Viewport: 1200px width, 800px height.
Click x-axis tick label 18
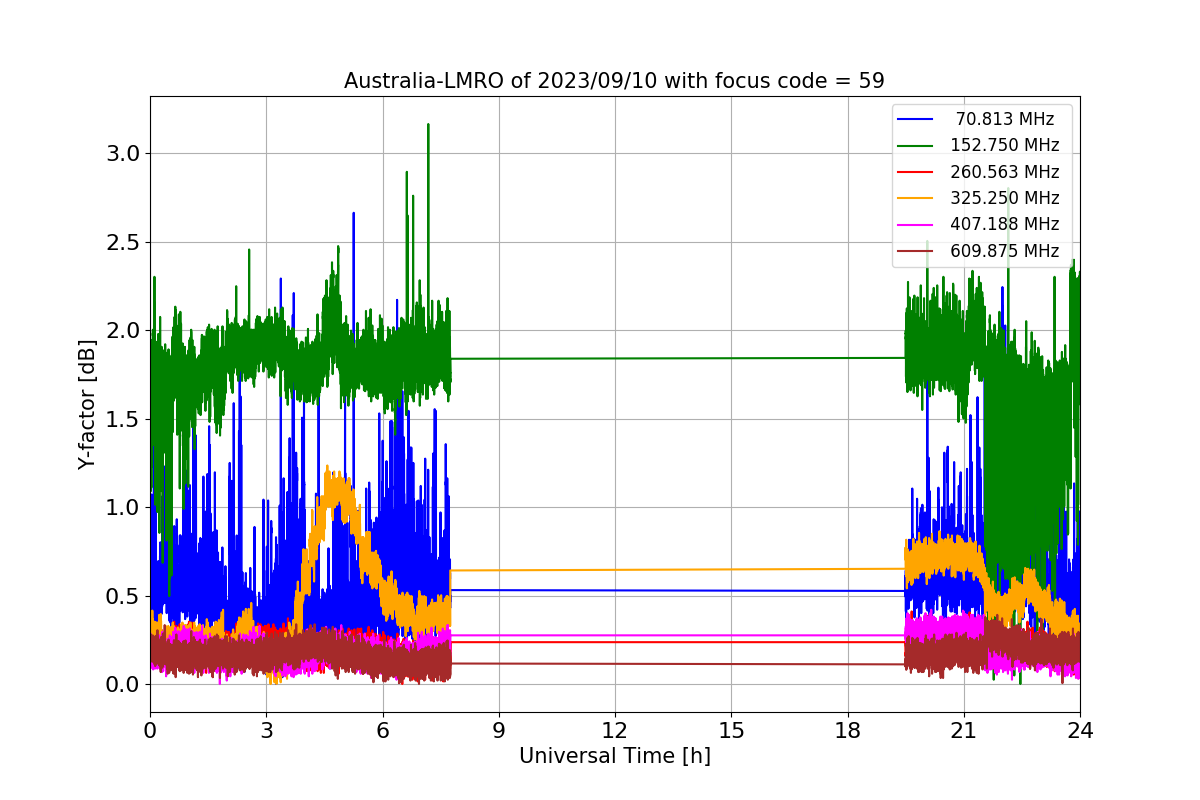pos(847,730)
